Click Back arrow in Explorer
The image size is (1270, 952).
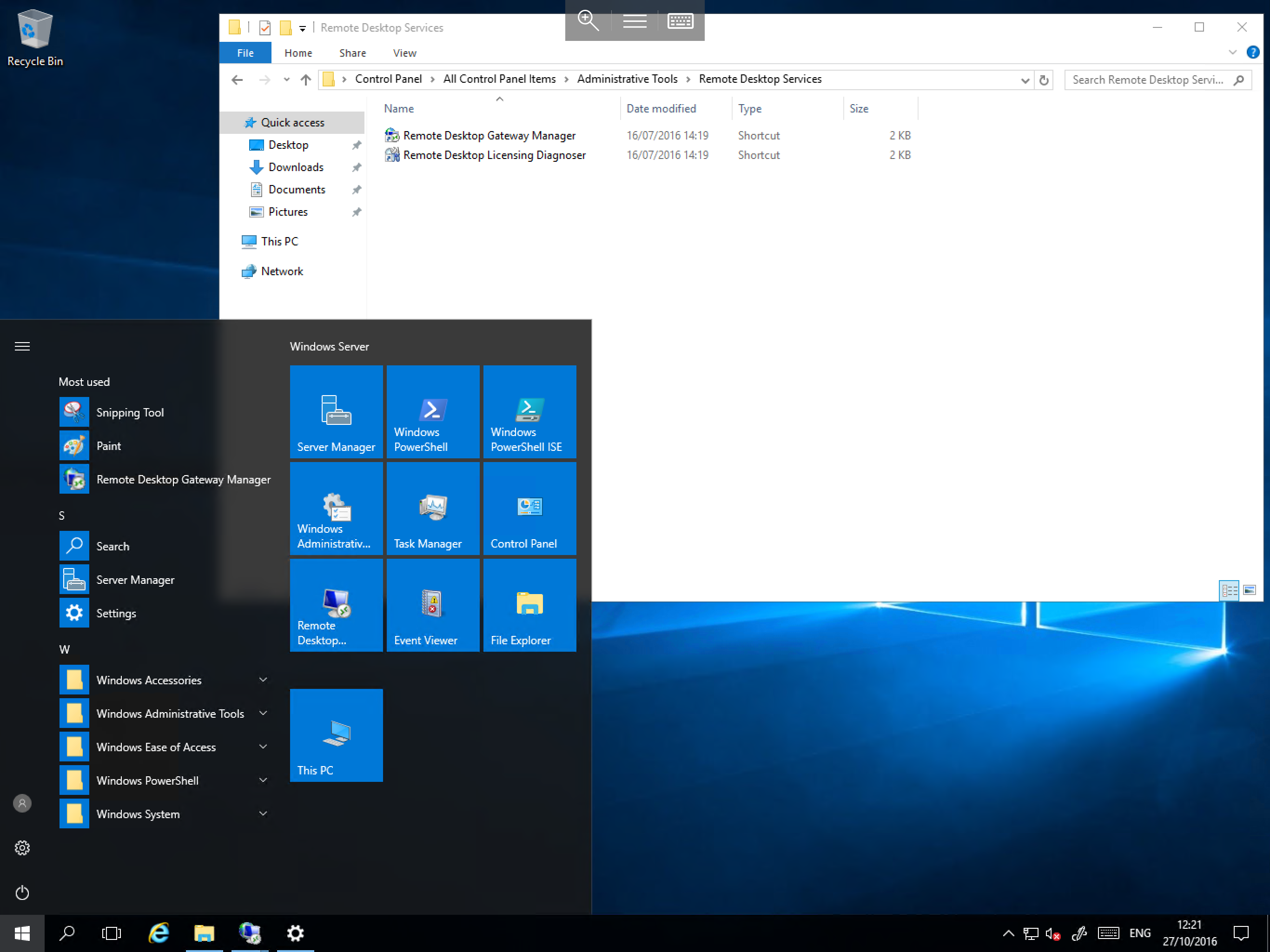(237, 80)
